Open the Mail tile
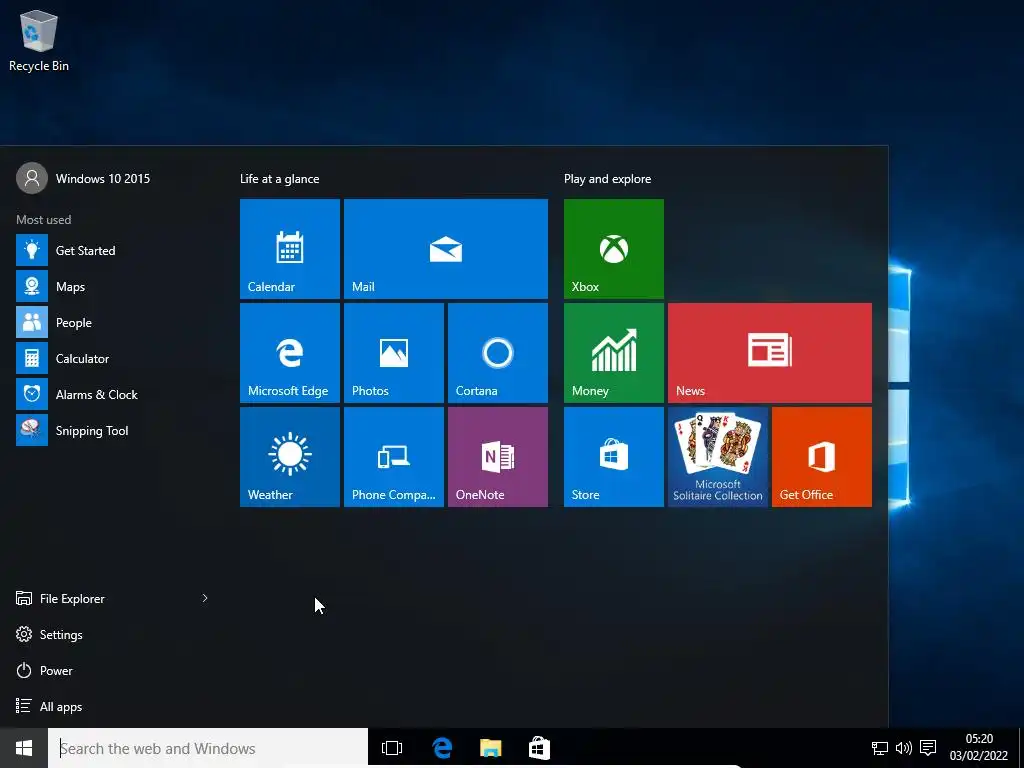Viewport: 1024px width, 768px height. click(x=446, y=249)
